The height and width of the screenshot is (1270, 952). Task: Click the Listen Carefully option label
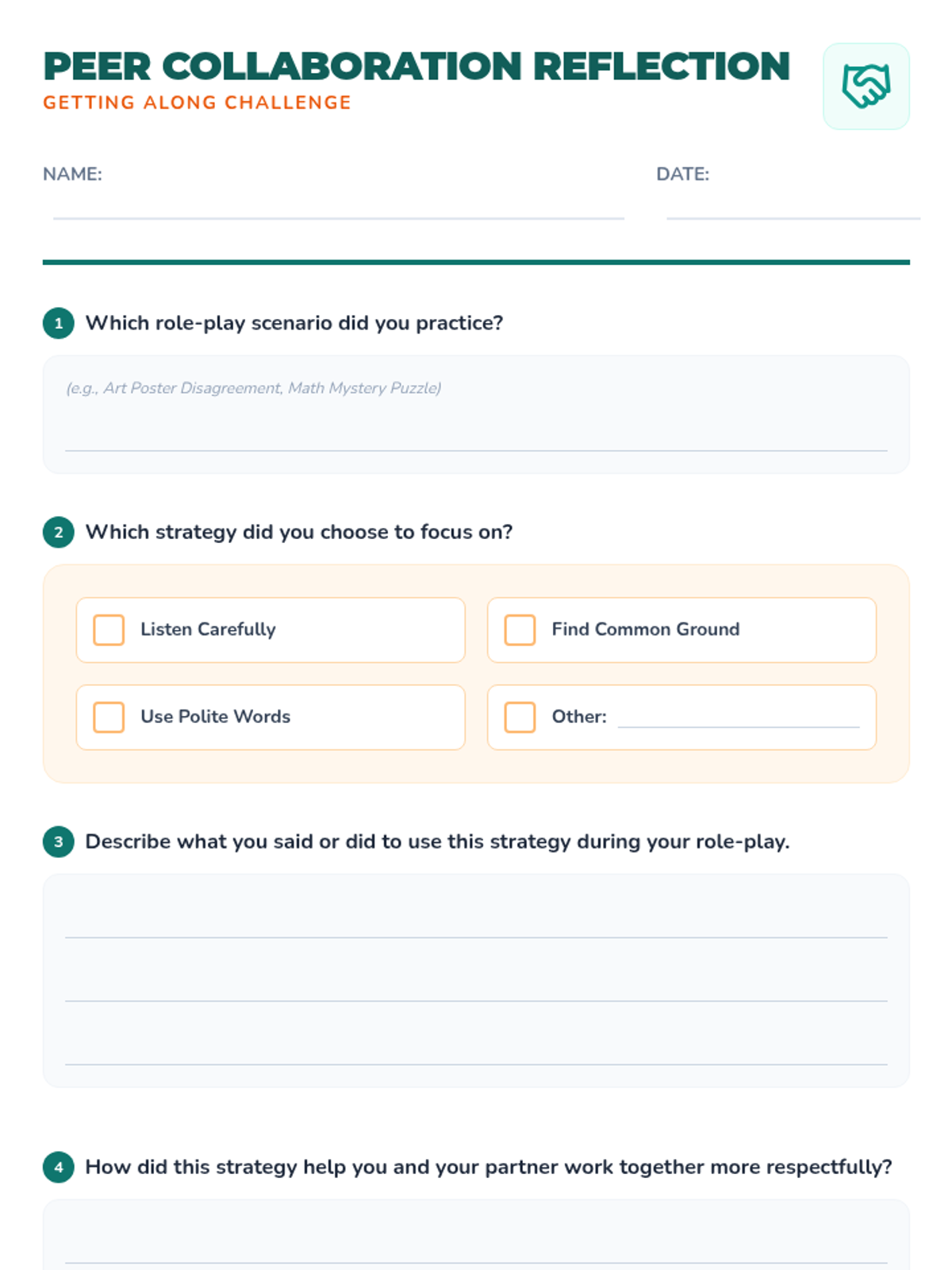[208, 629]
